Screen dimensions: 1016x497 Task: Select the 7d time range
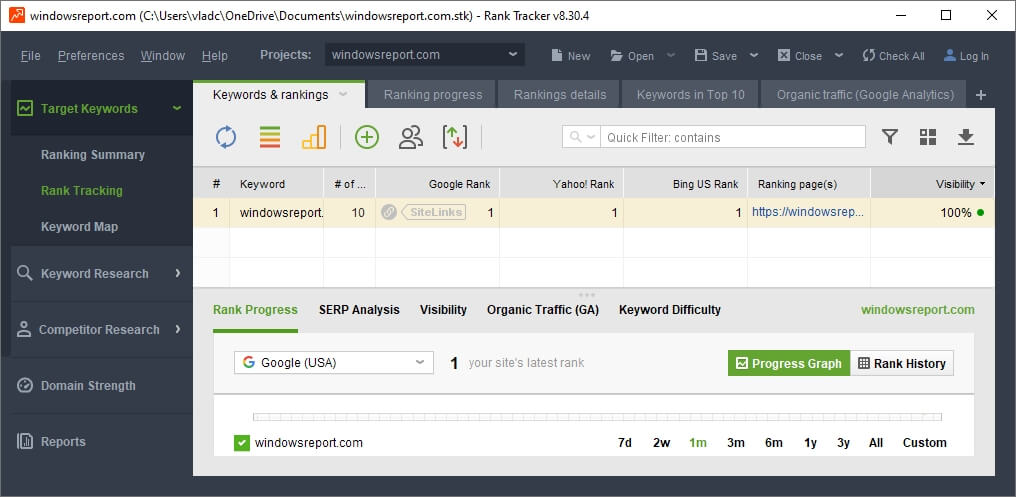pos(625,443)
